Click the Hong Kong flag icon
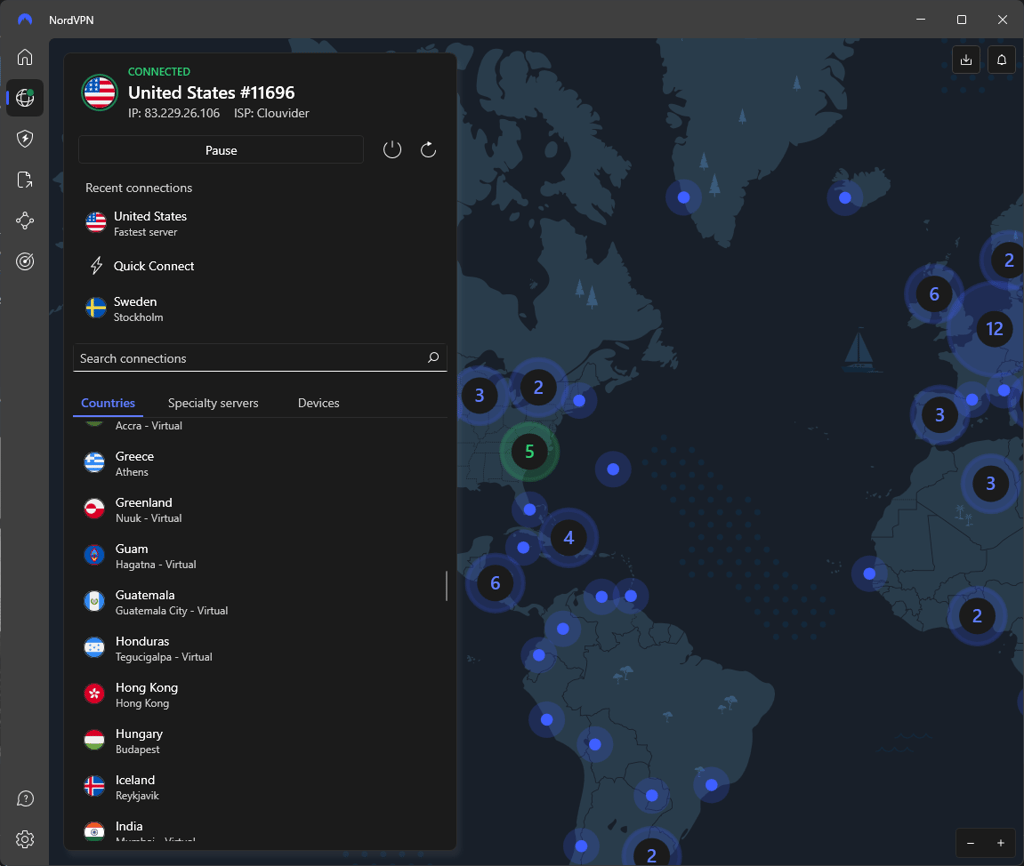1024x866 pixels. click(x=94, y=694)
